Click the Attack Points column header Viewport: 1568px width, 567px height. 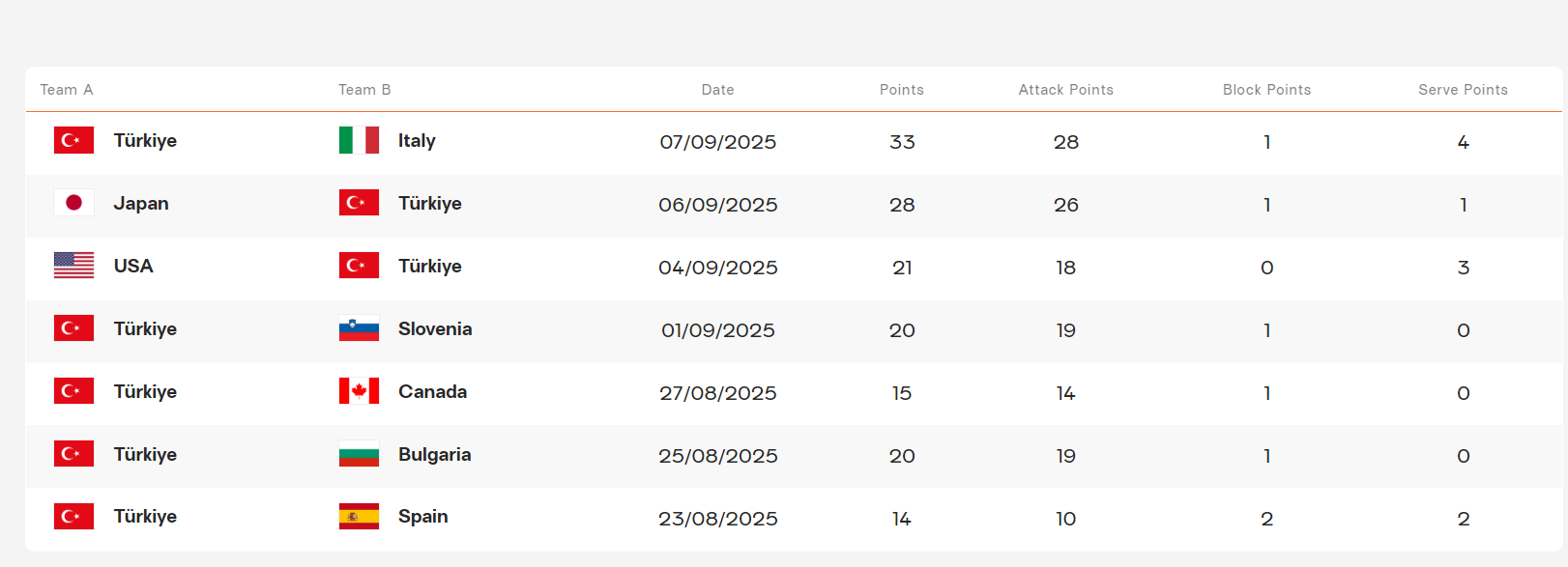click(x=1065, y=90)
